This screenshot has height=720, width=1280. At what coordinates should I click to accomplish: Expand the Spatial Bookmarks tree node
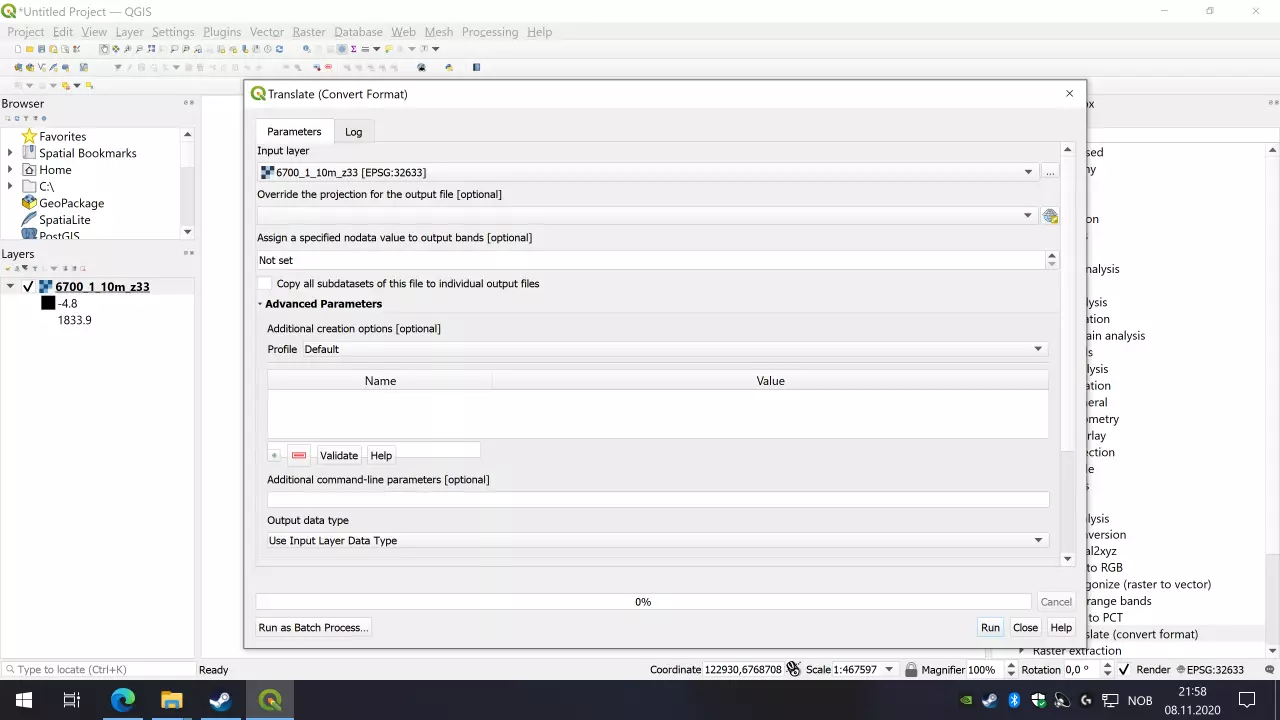click(x=10, y=153)
